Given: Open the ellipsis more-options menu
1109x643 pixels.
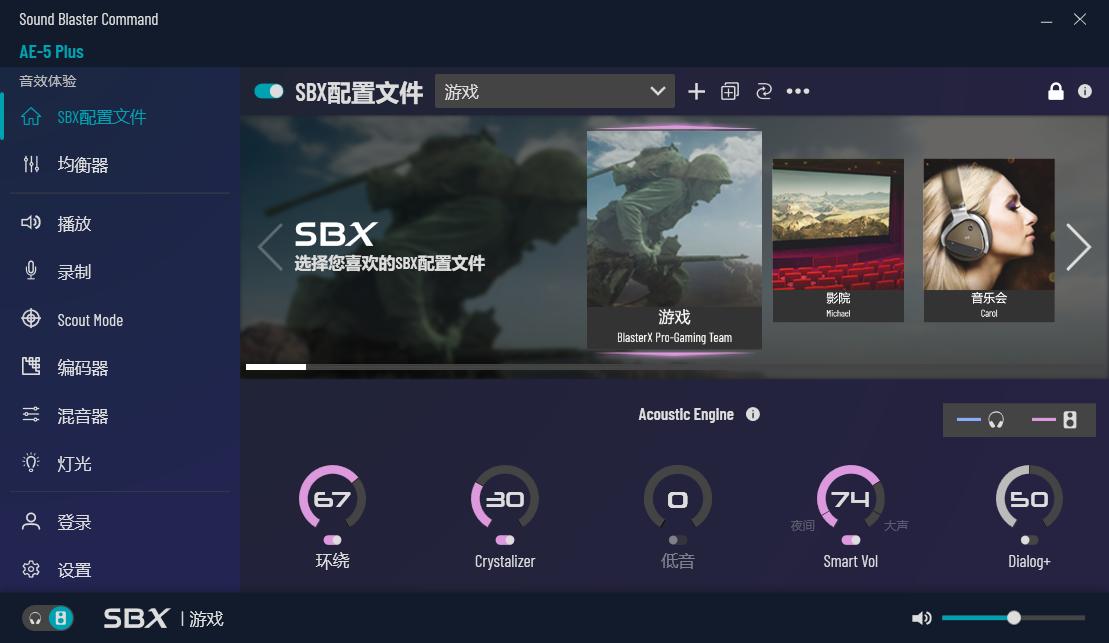Looking at the screenshot, I should 798,91.
